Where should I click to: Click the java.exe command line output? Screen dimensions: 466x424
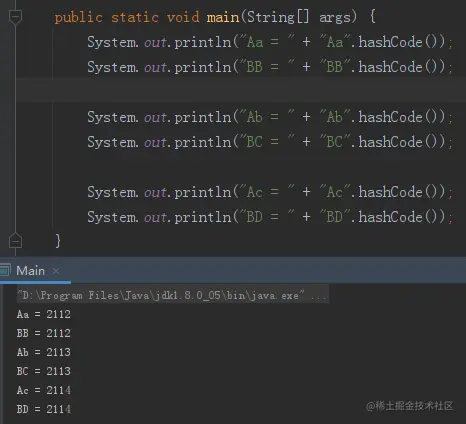click(x=173, y=295)
